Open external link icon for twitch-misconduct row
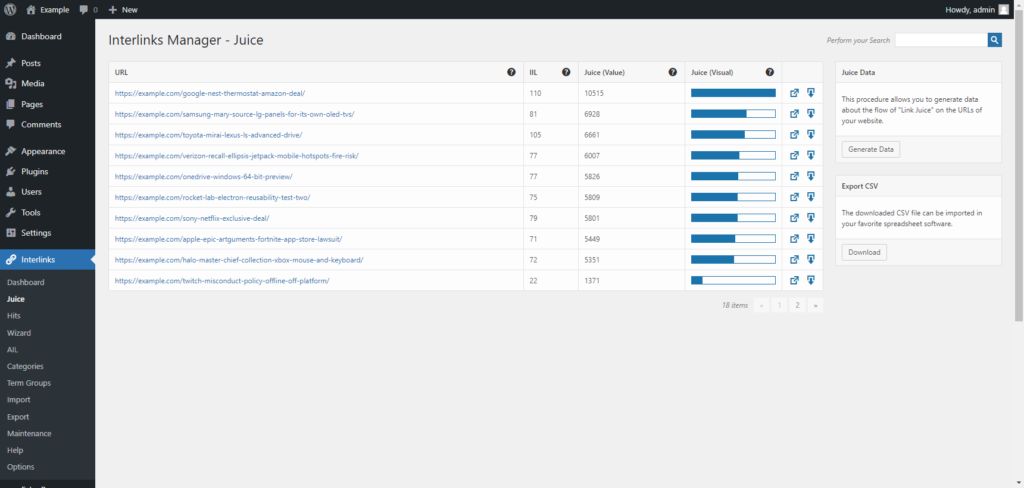 [794, 280]
